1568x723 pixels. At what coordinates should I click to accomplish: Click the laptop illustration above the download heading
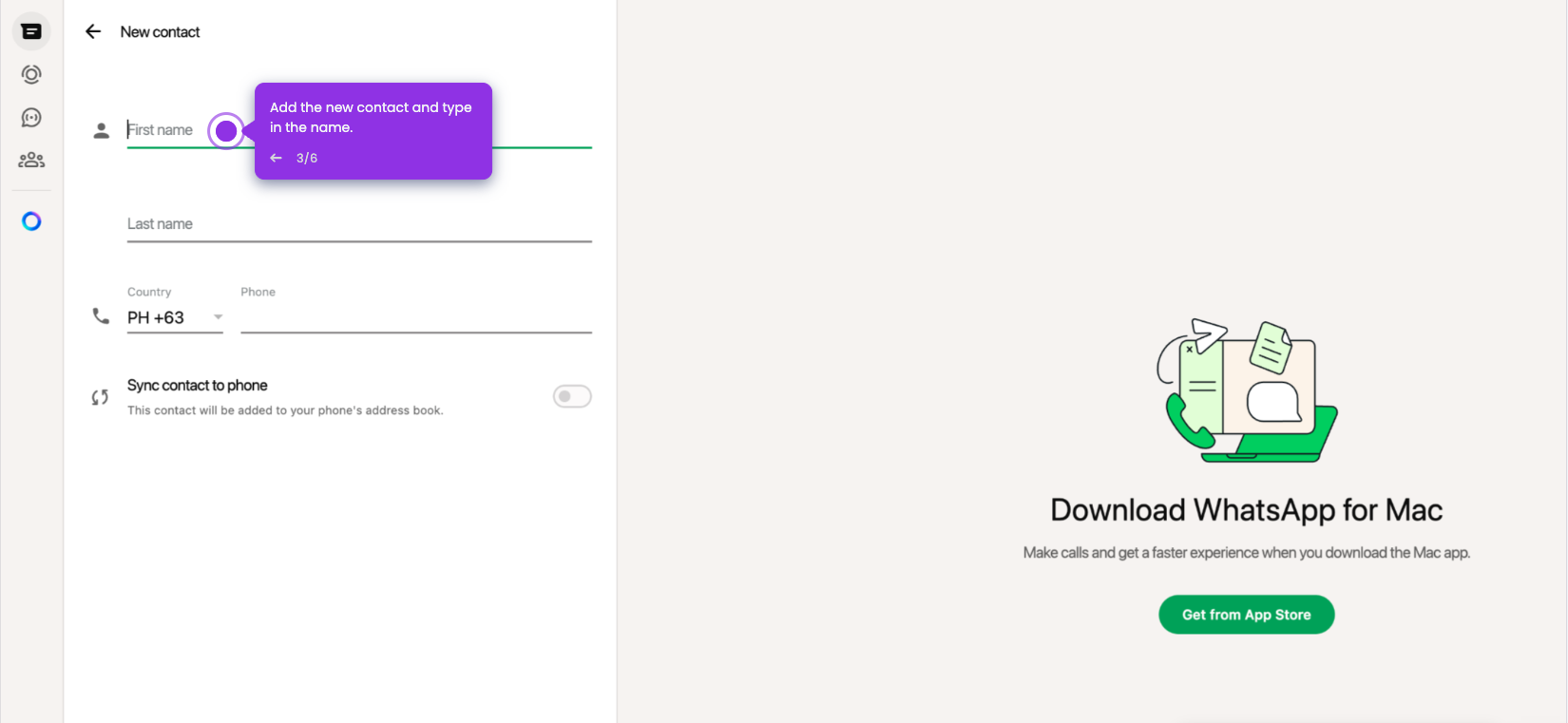point(1247,390)
